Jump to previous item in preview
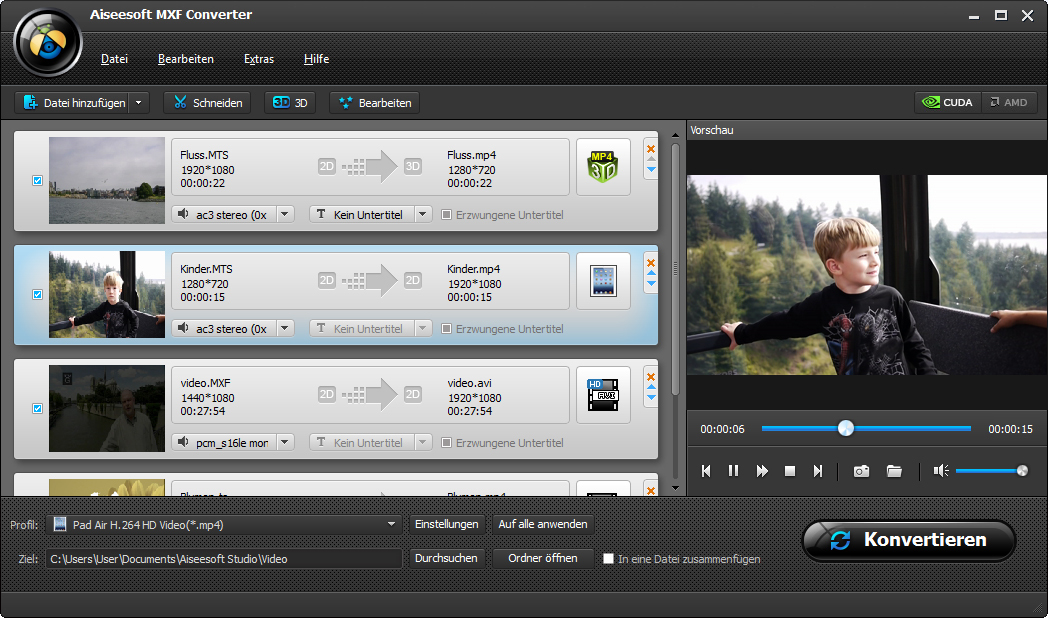1048x618 pixels. 706,471
